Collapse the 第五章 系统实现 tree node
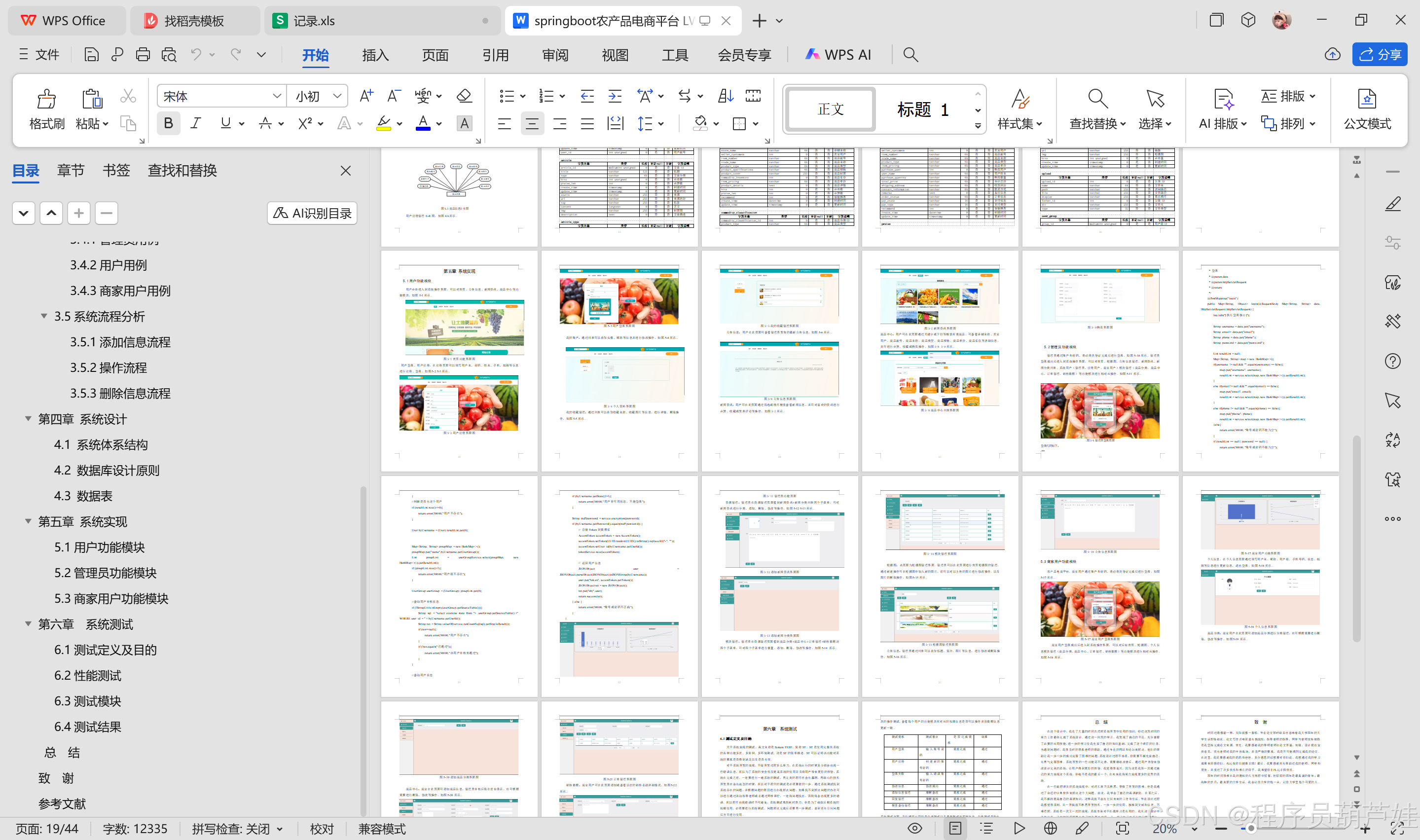 coord(28,521)
